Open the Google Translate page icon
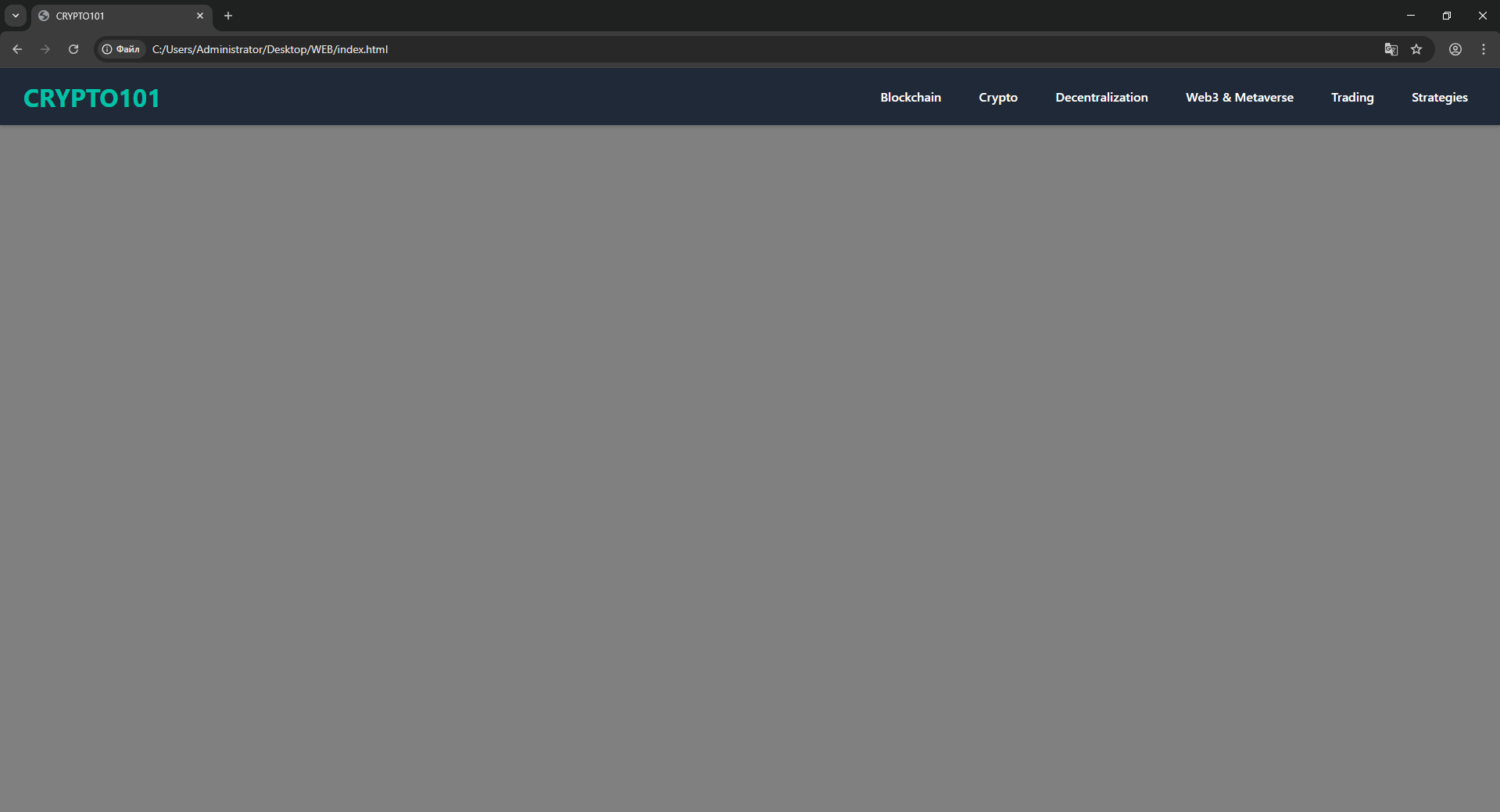The height and width of the screenshot is (812, 1500). 1391,49
